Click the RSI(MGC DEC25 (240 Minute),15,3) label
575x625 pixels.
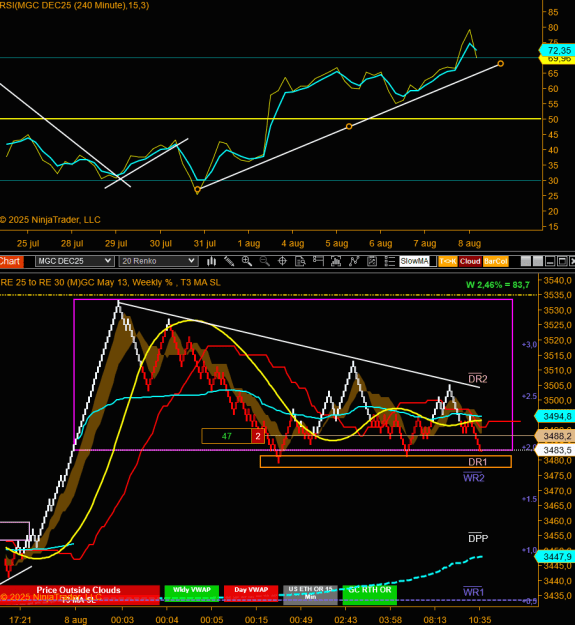coord(75,5)
